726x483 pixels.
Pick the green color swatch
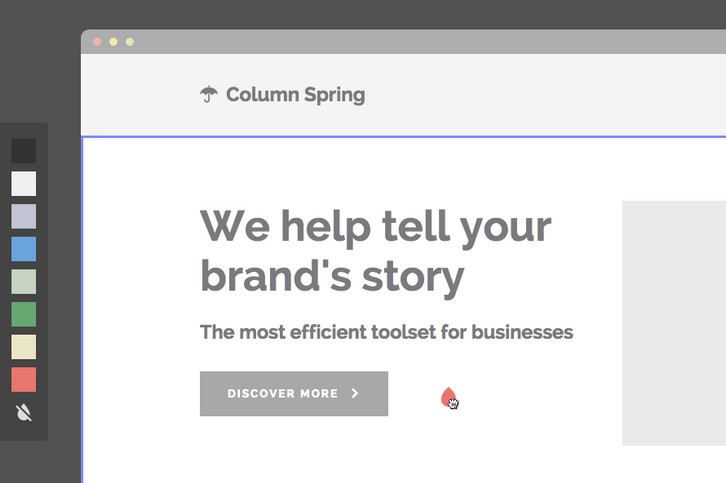pyautogui.click(x=24, y=314)
